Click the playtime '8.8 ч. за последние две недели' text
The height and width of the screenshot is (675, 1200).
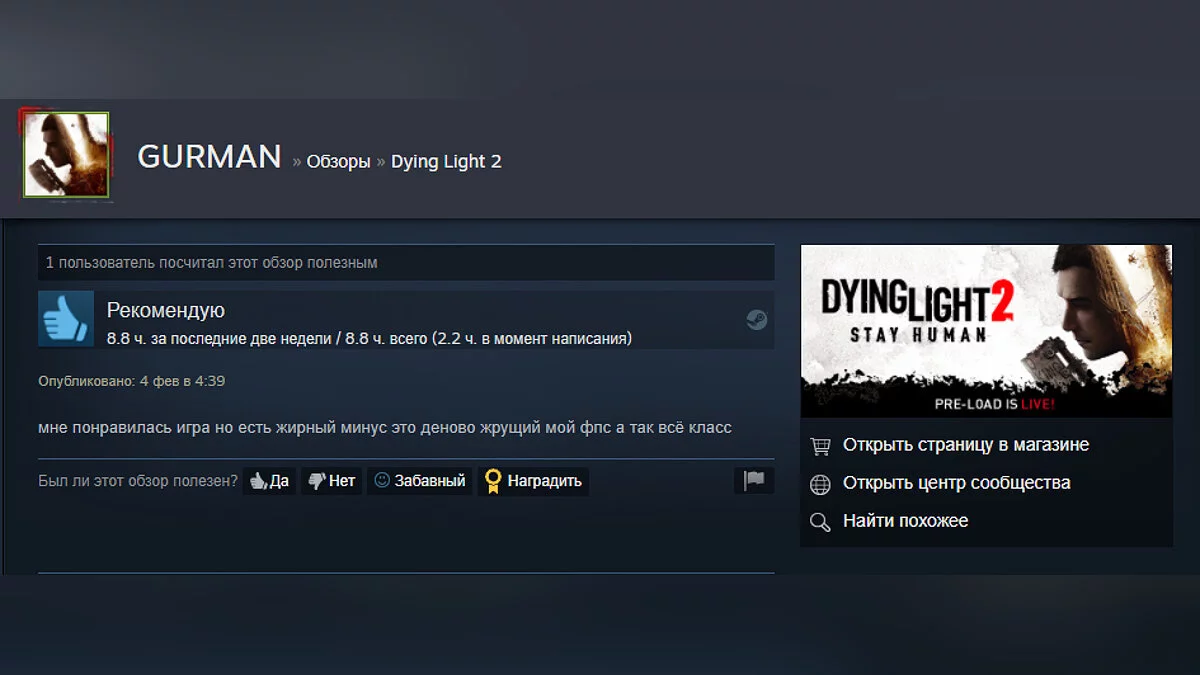pos(219,339)
